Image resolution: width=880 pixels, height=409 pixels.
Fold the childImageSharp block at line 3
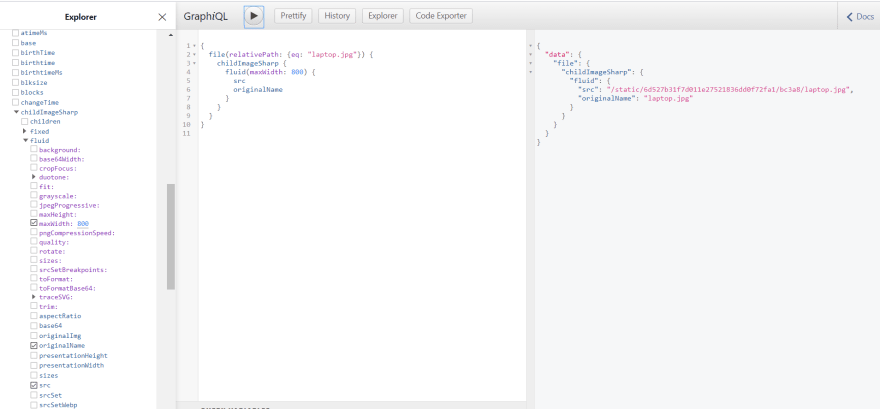194,63
